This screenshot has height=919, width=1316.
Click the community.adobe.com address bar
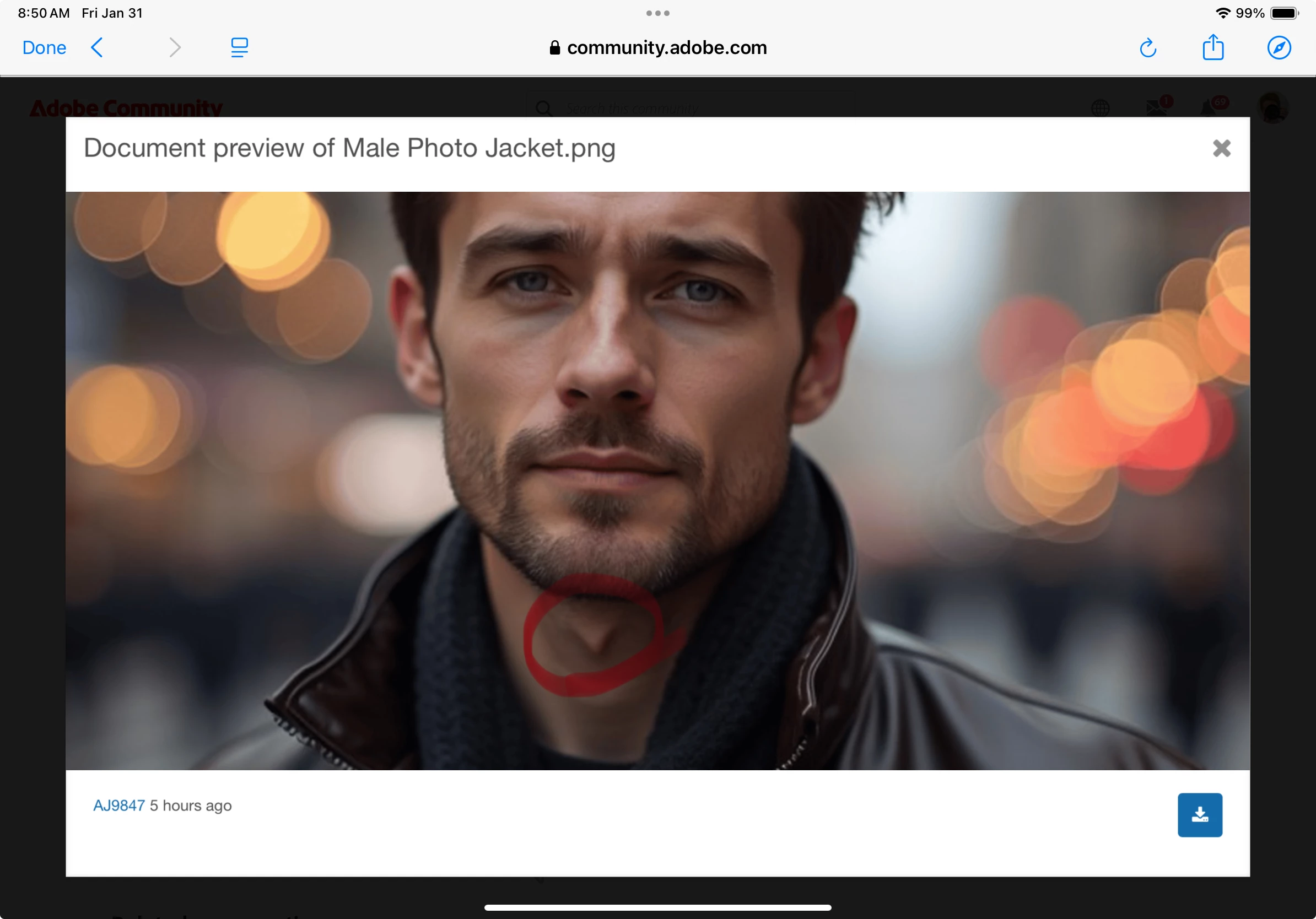click(657, 47)
